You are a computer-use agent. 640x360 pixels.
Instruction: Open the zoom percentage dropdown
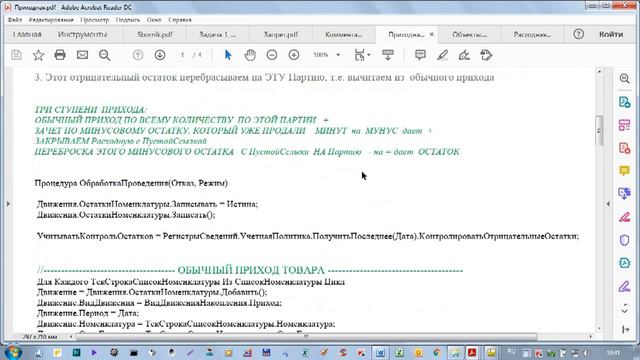pos(338,55)
